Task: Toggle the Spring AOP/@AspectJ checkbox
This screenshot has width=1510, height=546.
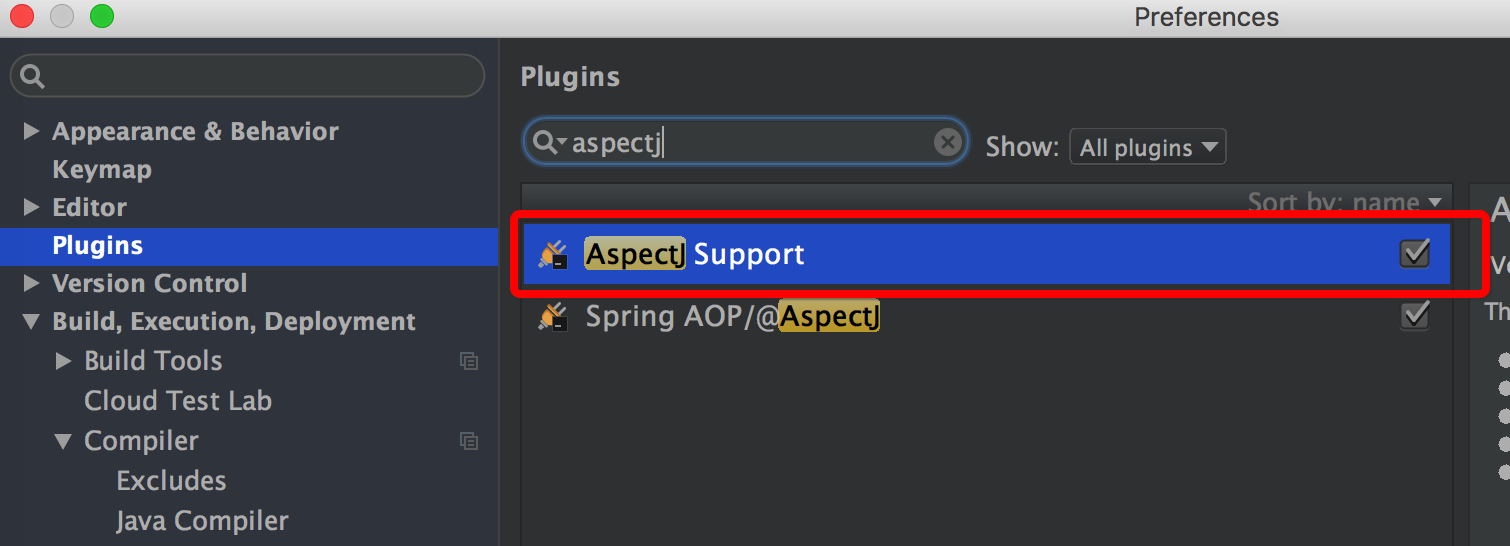Action: 1415,316
